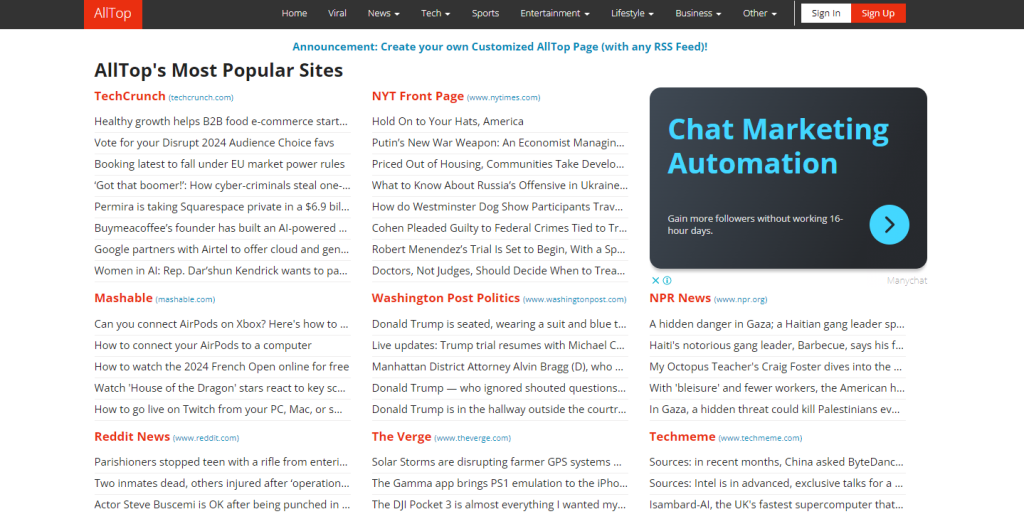Image resolution: width=1024 pixels, height=514 pixels.
Task: Click the Chat Marketing Automation ad
Action: pos(788,178)
